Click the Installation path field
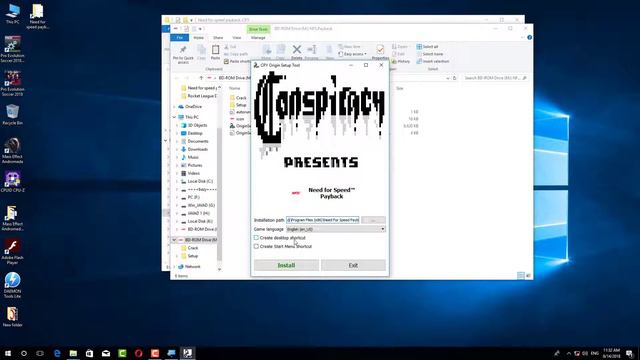The width and height of the screenshot is (640, 360). click(322, 220)
